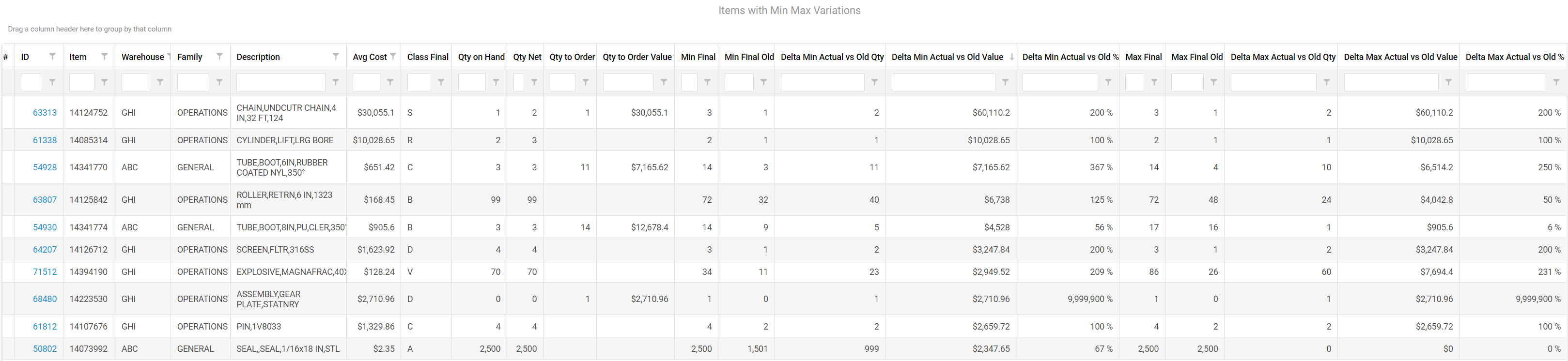Image resolution: width=1568 pixels, height=361 pixels.
Task: Open the filter funnel on the ID column header
Action: [x=51, y=57]
